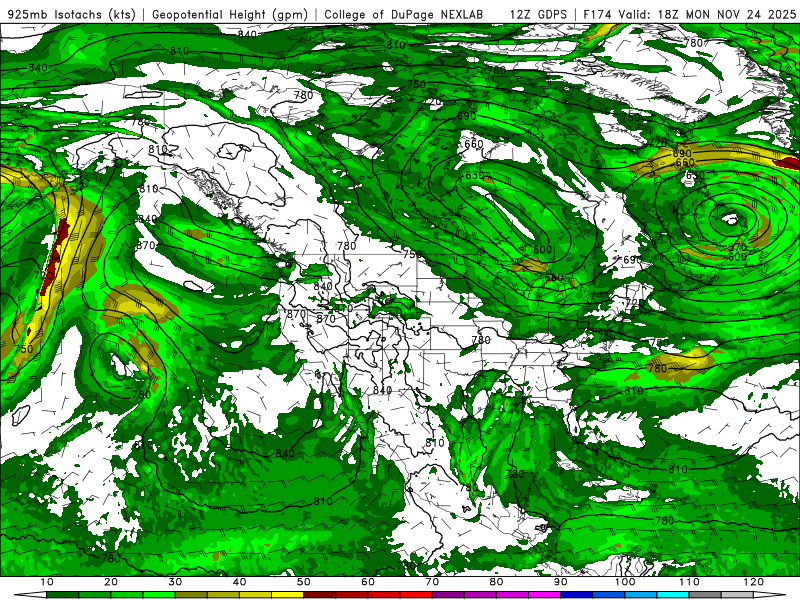Click the '70' legend scale value
Viewport: 800px width, 600px height.
[x=432, y=582]
